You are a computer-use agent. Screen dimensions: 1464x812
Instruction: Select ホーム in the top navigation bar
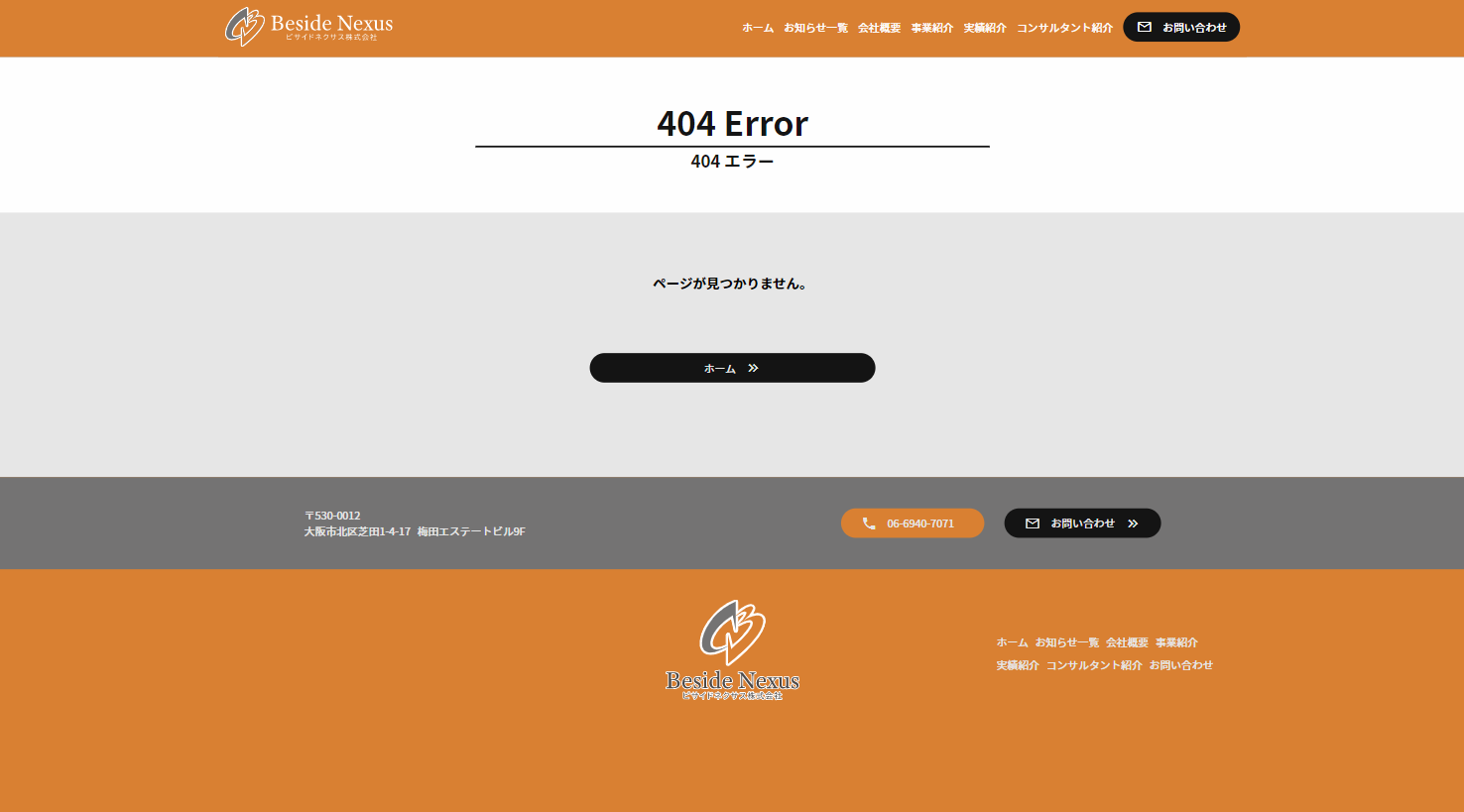[758, 28]
